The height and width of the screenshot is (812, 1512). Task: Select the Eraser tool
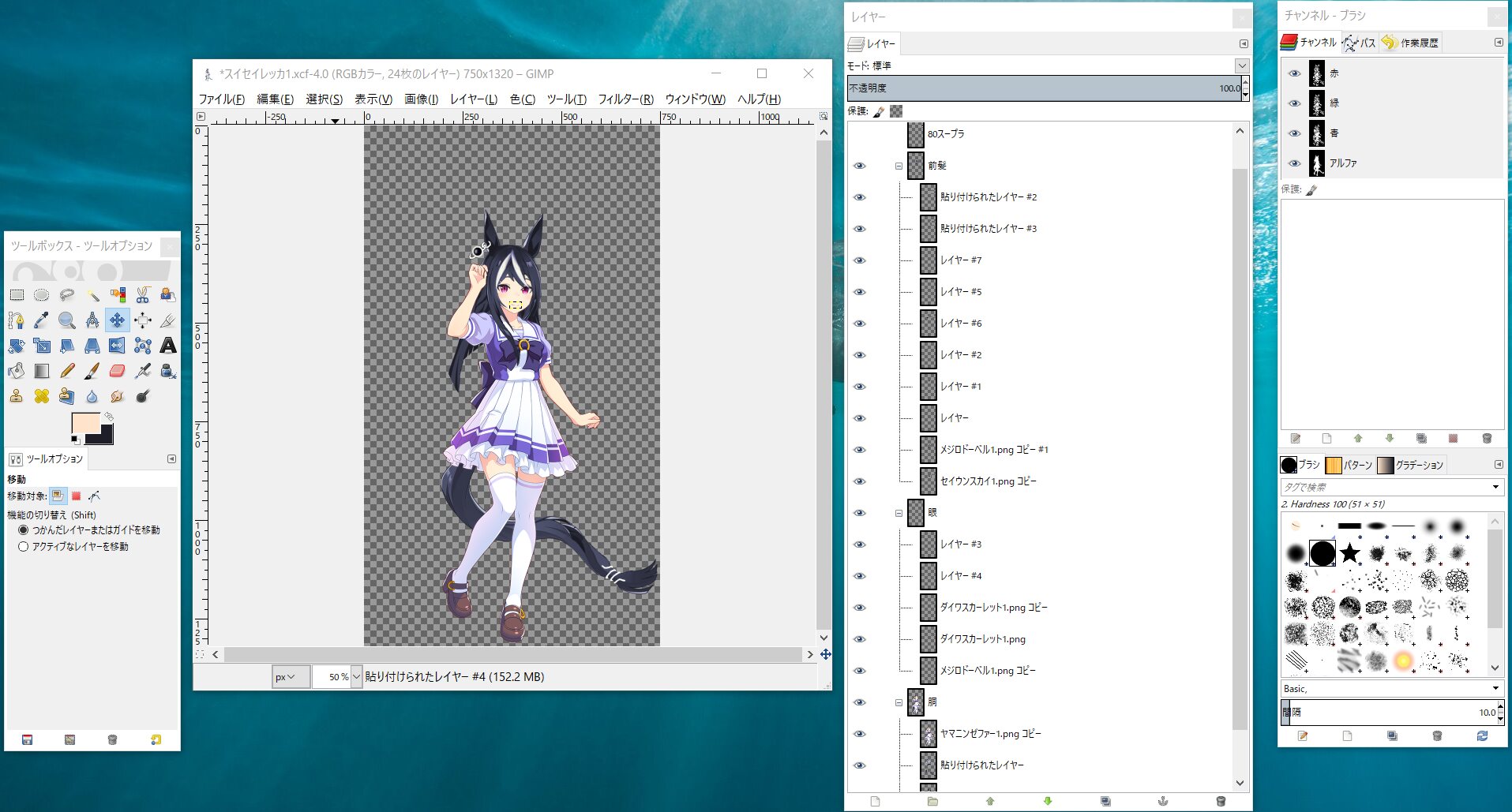click(118, 371)
